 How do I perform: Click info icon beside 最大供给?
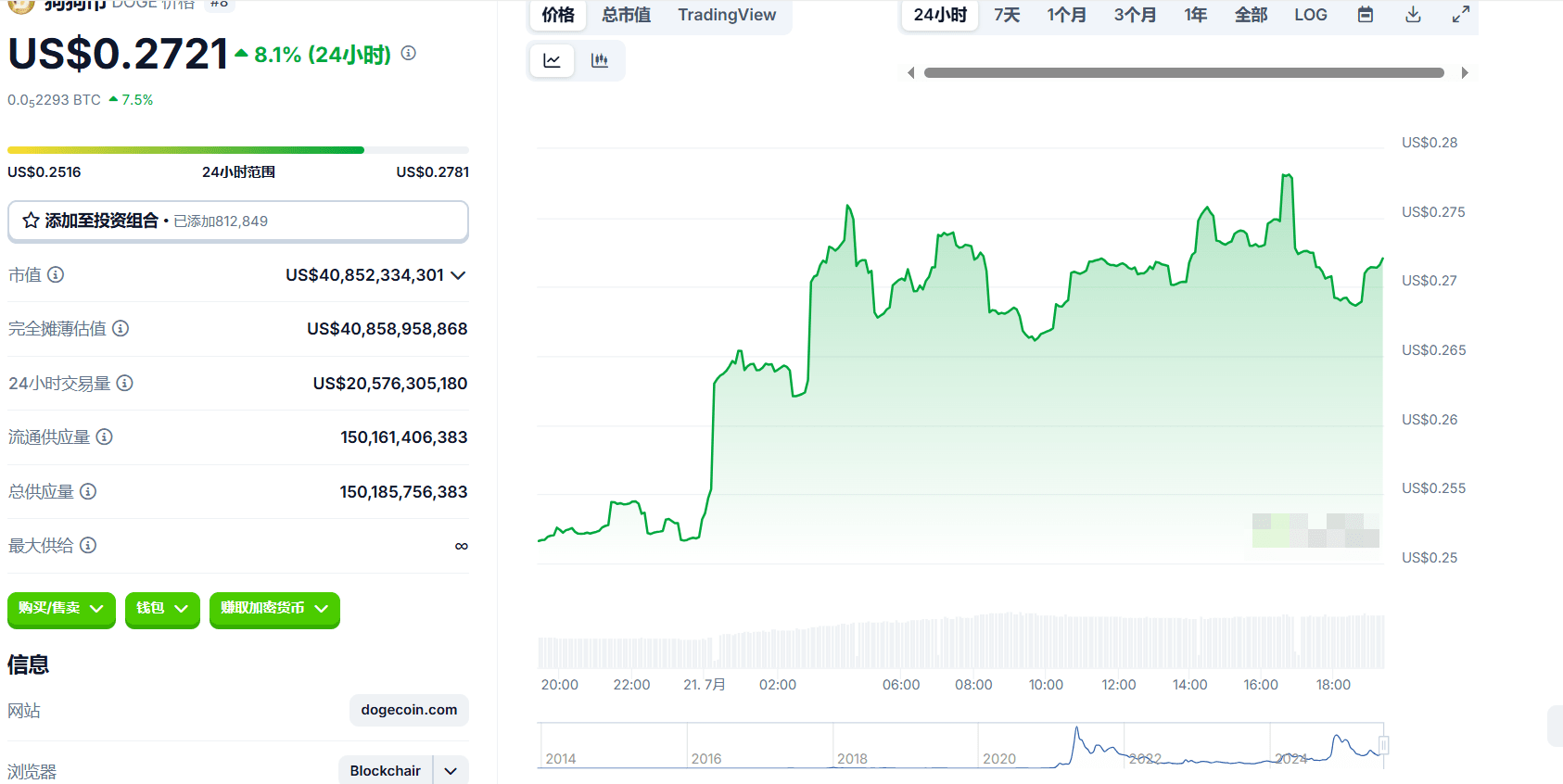coord(88,545)
